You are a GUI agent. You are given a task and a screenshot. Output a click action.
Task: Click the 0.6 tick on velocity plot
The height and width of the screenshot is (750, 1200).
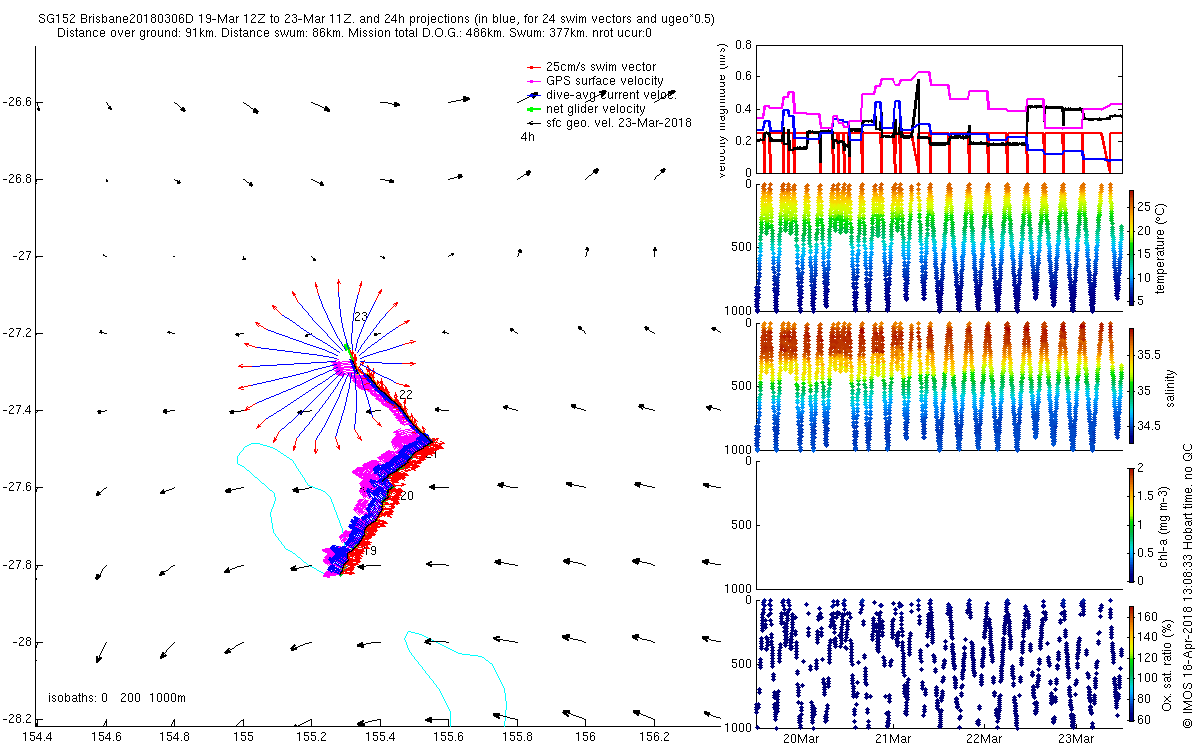point(742,76)
